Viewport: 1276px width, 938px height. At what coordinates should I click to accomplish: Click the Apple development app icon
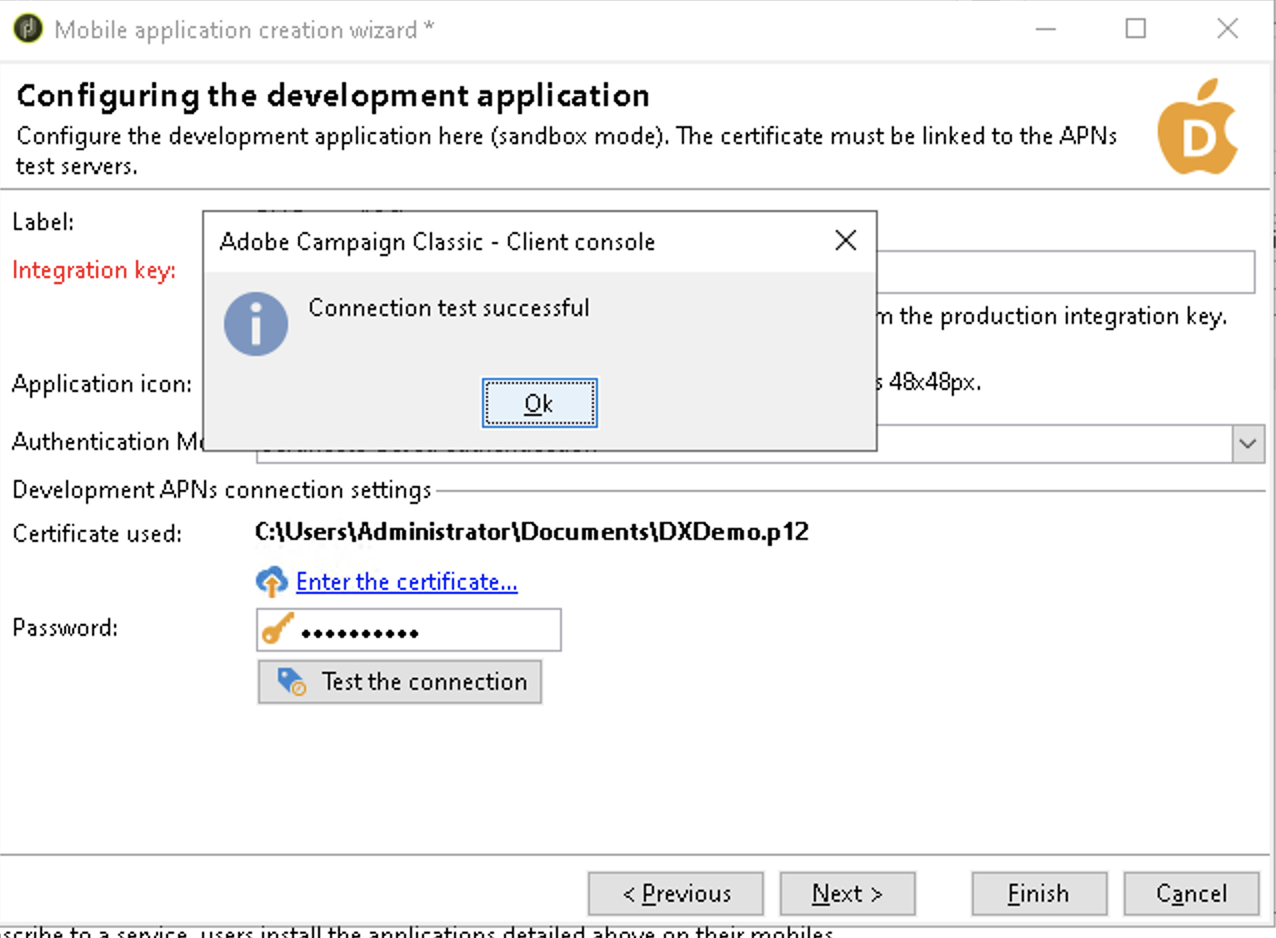pyautogui.click(x=1198, y=128)
